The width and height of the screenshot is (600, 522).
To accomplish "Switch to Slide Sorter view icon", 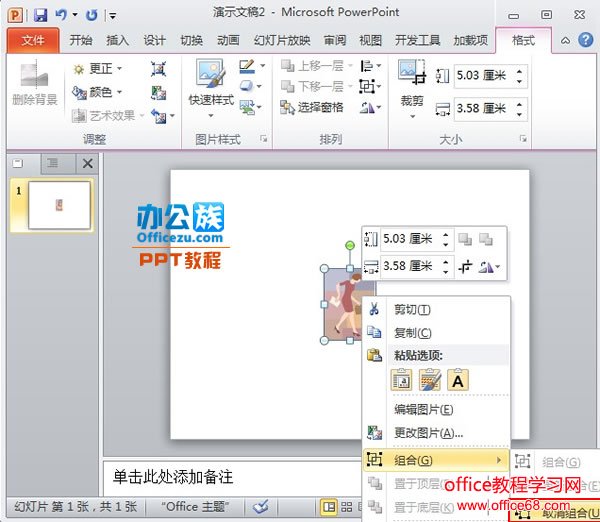I will [347, 507].
